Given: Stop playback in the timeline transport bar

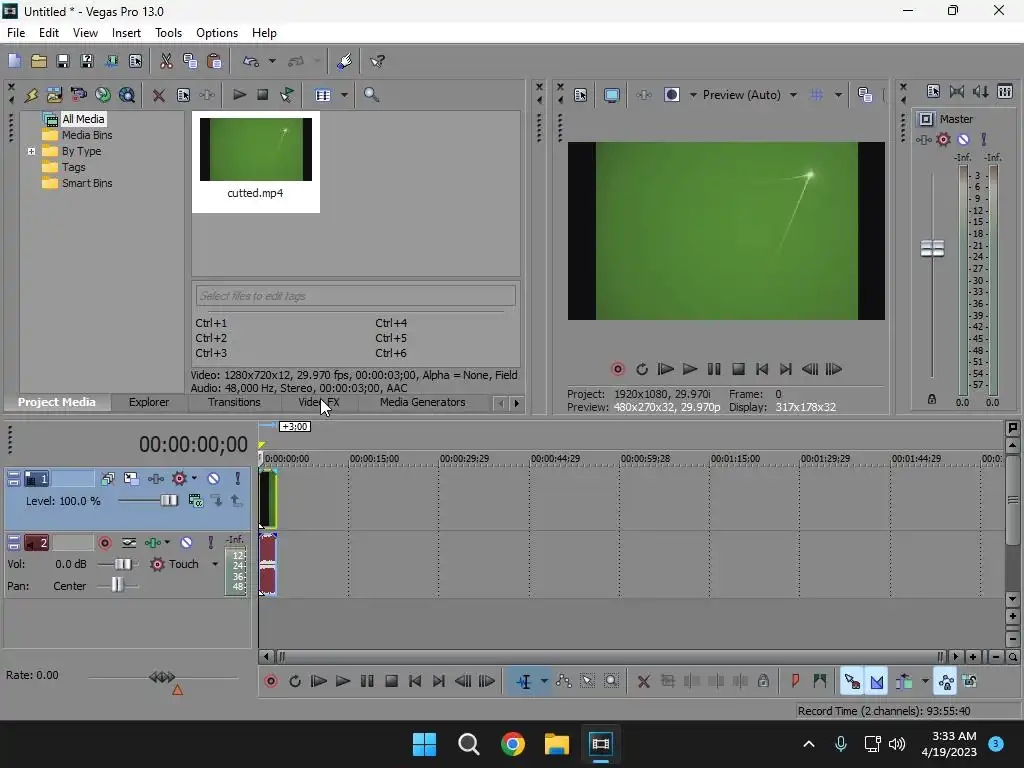Looking at the screenshot, I should tap(391, 681).
